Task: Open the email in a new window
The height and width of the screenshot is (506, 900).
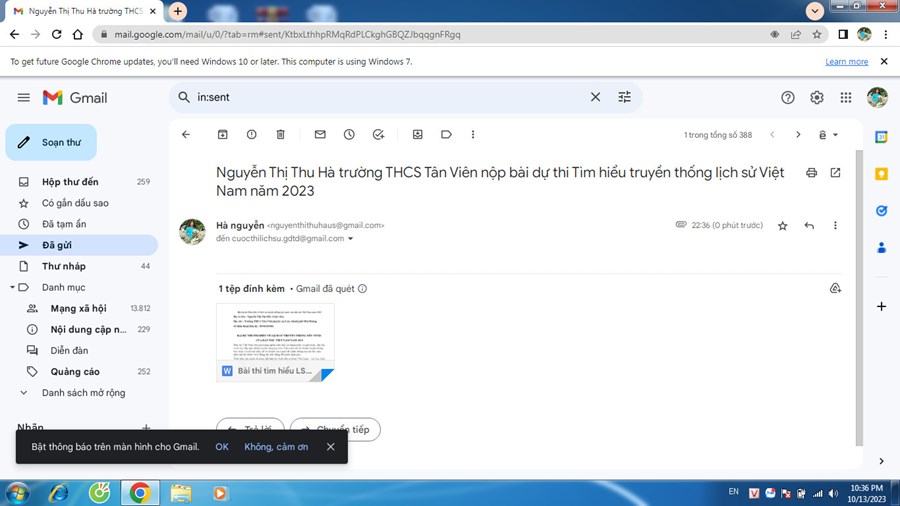Action: (x=835, y=172)
